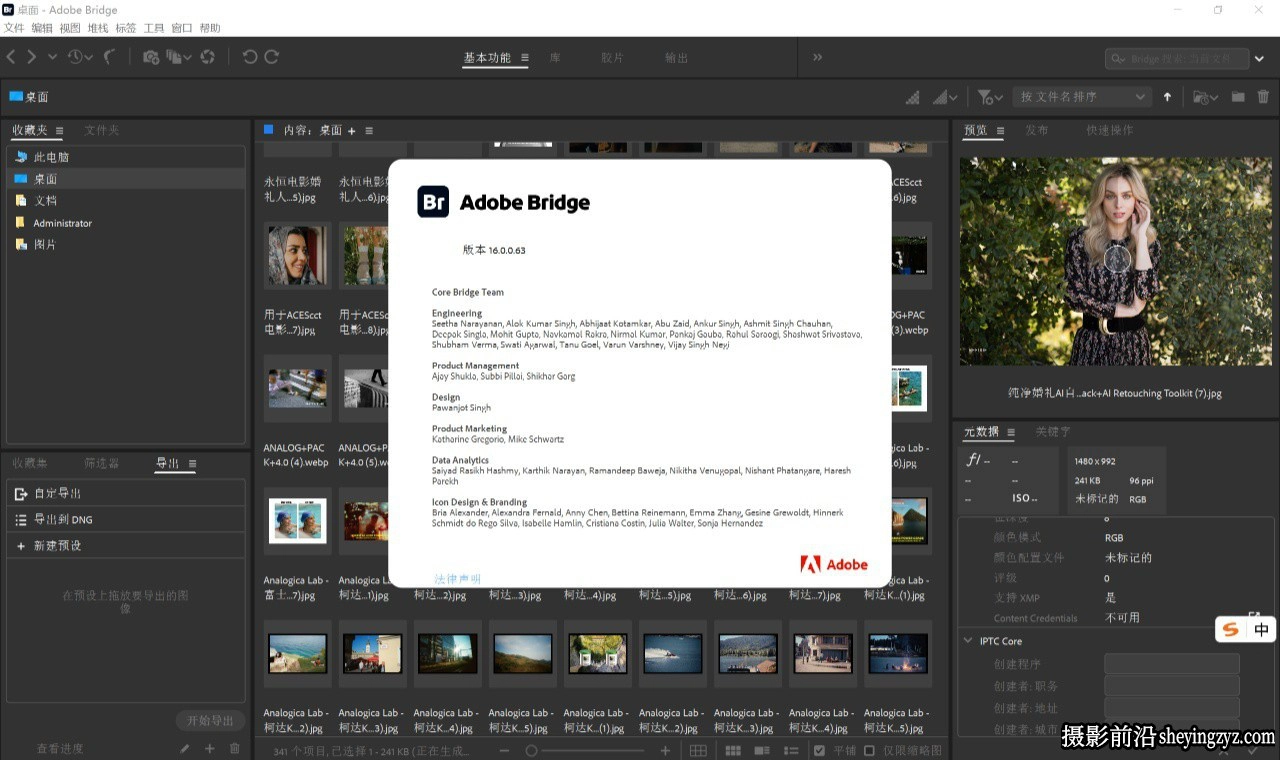Switch to the 关键字 panel tab
The height and width of the screenshot is (760, 1280).
[x=1053, y=432]
